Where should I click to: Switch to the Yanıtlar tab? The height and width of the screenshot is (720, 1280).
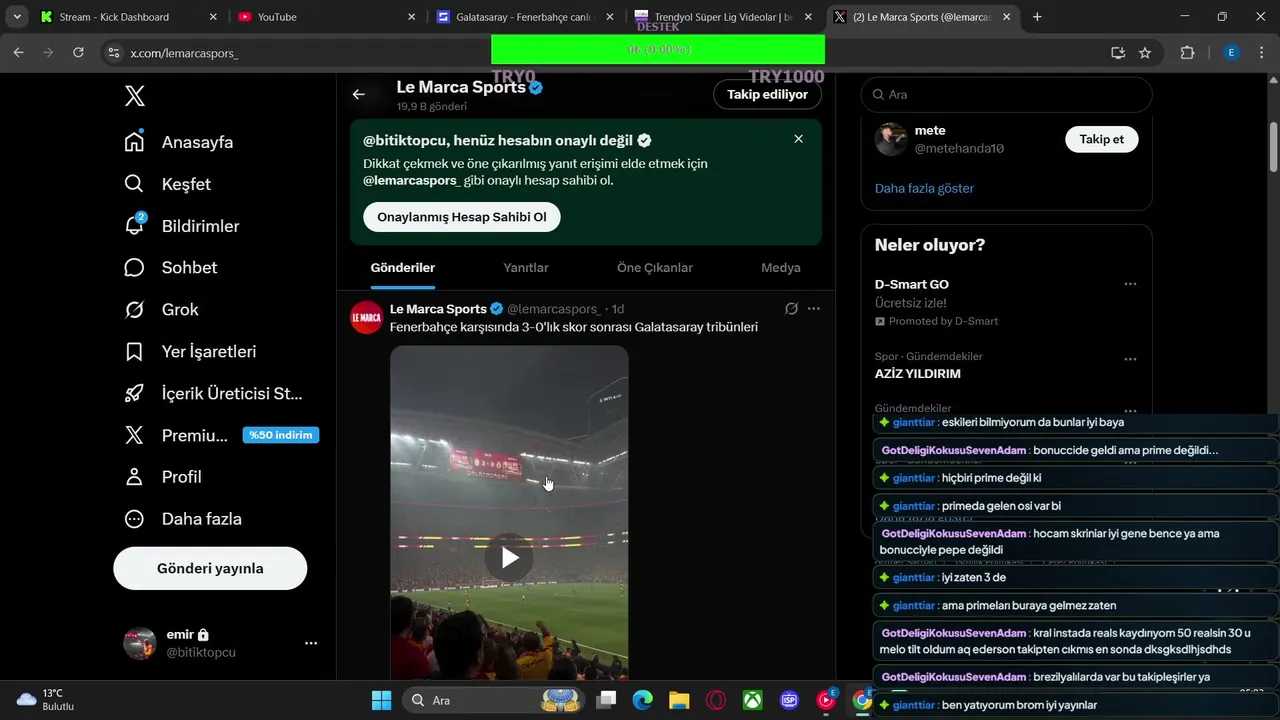pyautogui.click(x=526, y=268)
